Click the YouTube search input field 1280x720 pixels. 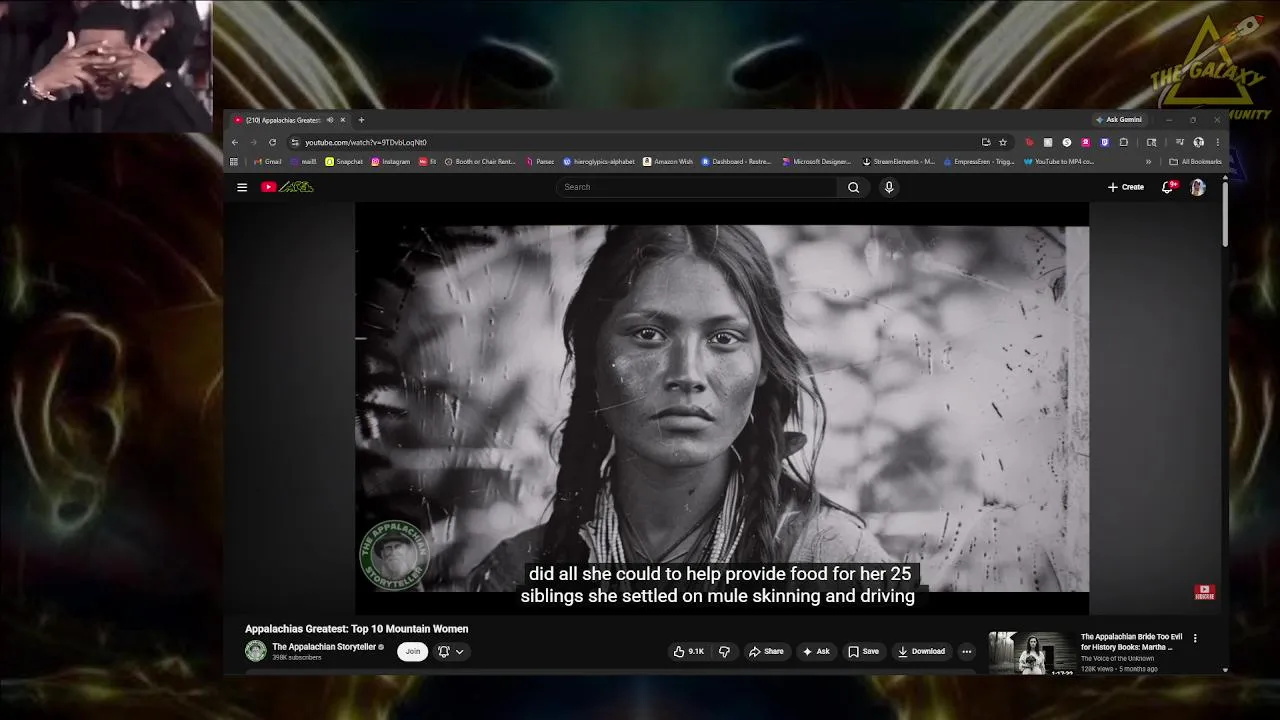tap(697, 187)
